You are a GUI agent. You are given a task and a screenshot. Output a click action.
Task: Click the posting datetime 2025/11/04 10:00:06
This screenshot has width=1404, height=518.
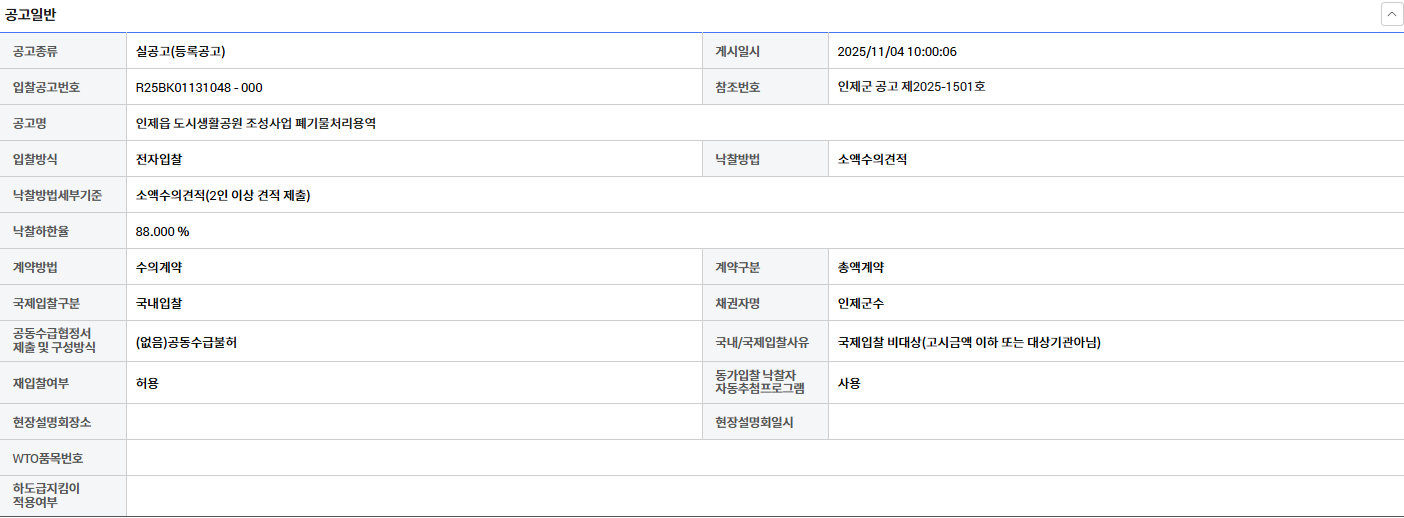(x=897, y=51)
